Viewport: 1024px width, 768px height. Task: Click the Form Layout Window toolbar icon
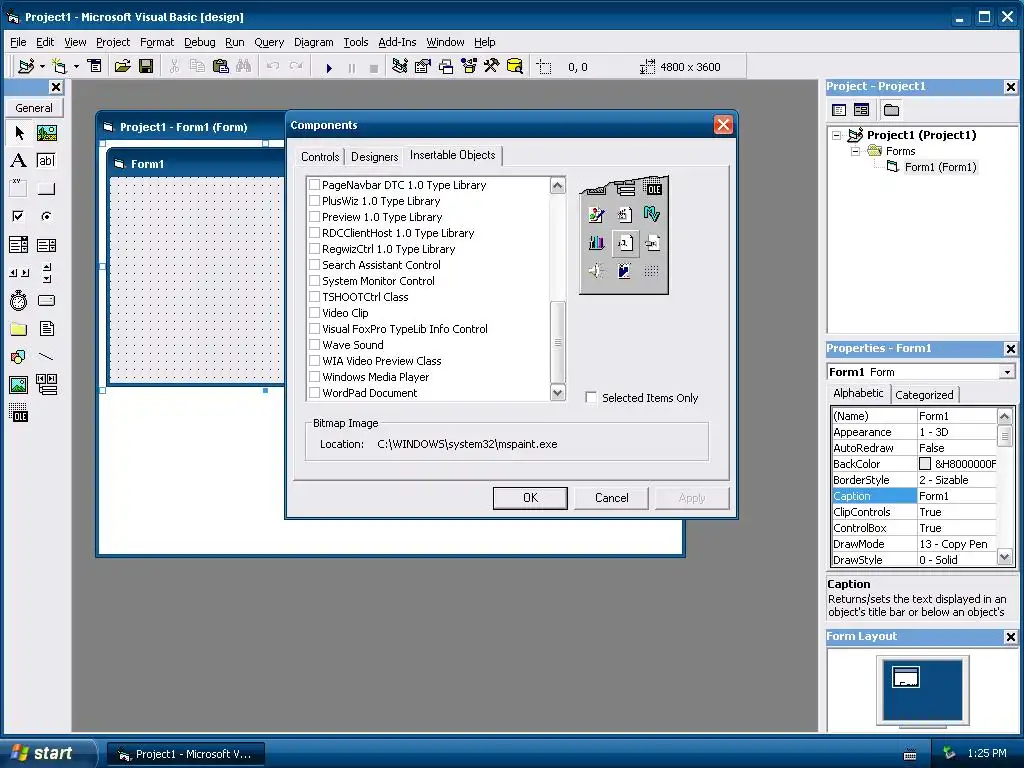pyautogui.click(x=446, y=66)
